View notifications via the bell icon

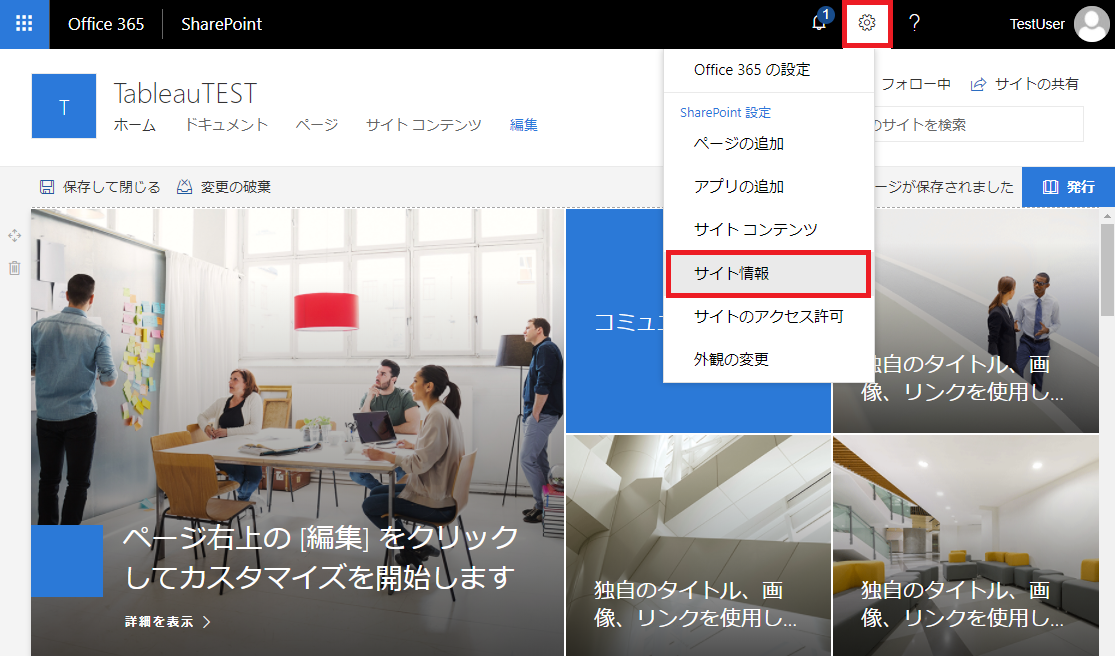817,24
